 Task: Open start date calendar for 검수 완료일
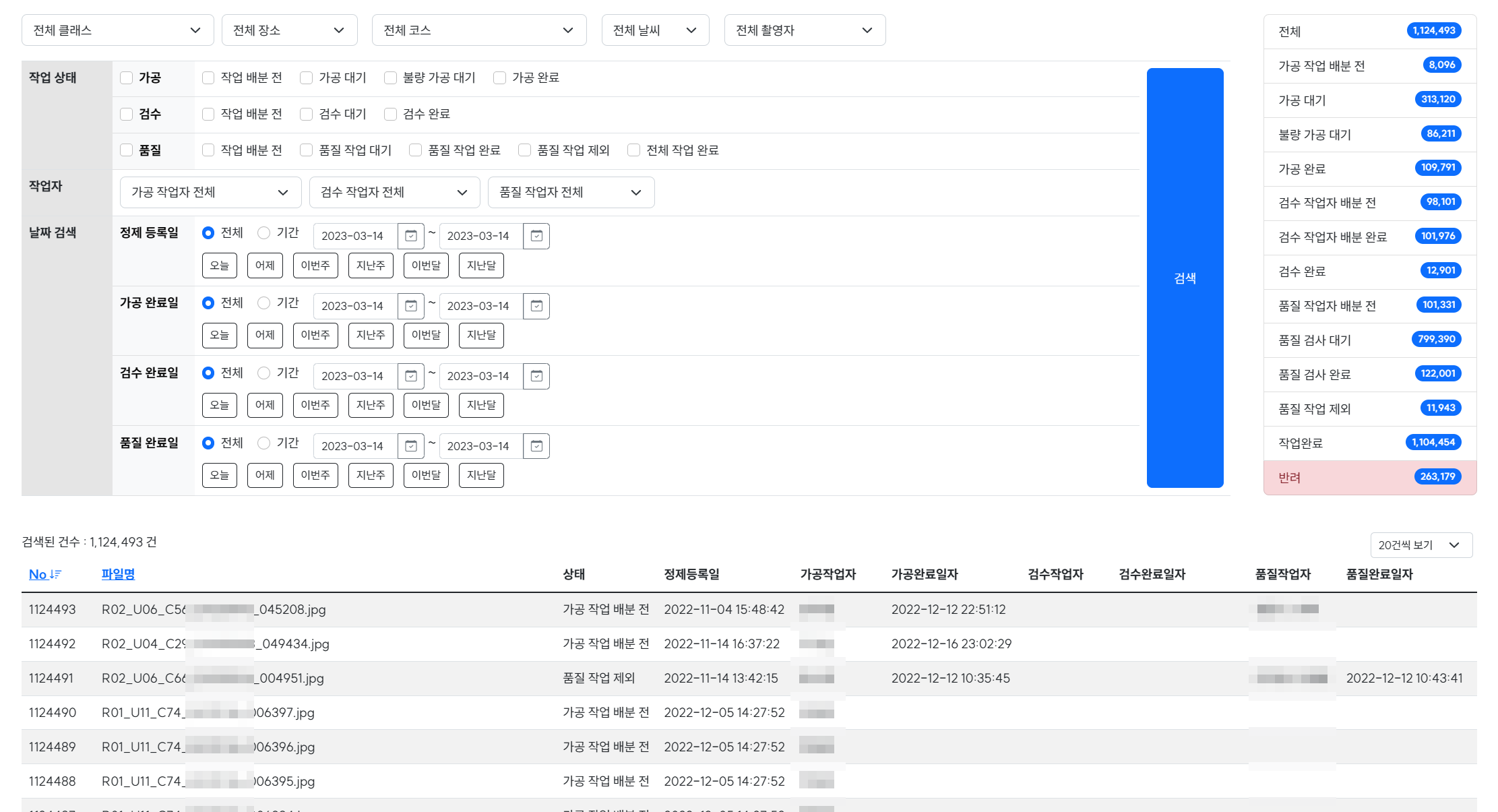click(411, 376)
